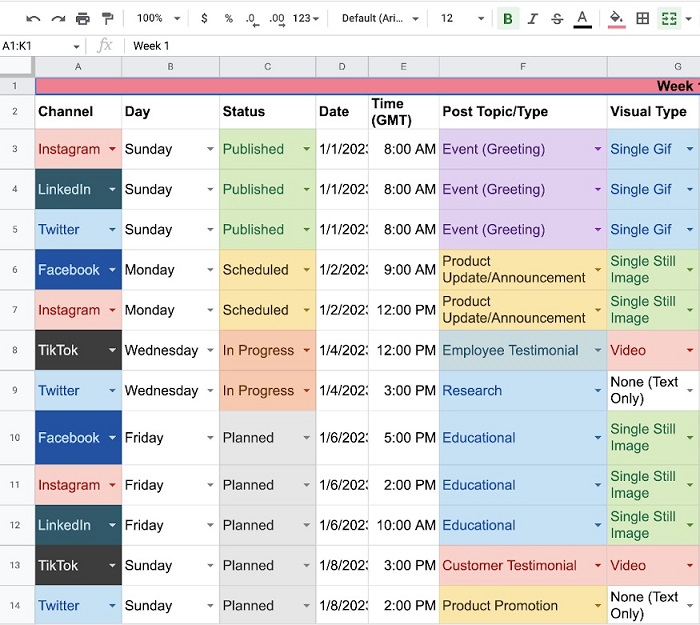Image resolution: width=700 pixels, height=625 pixels.
Task: Open Wednesday day dropdown in row 9
Action: coord(210,391)
